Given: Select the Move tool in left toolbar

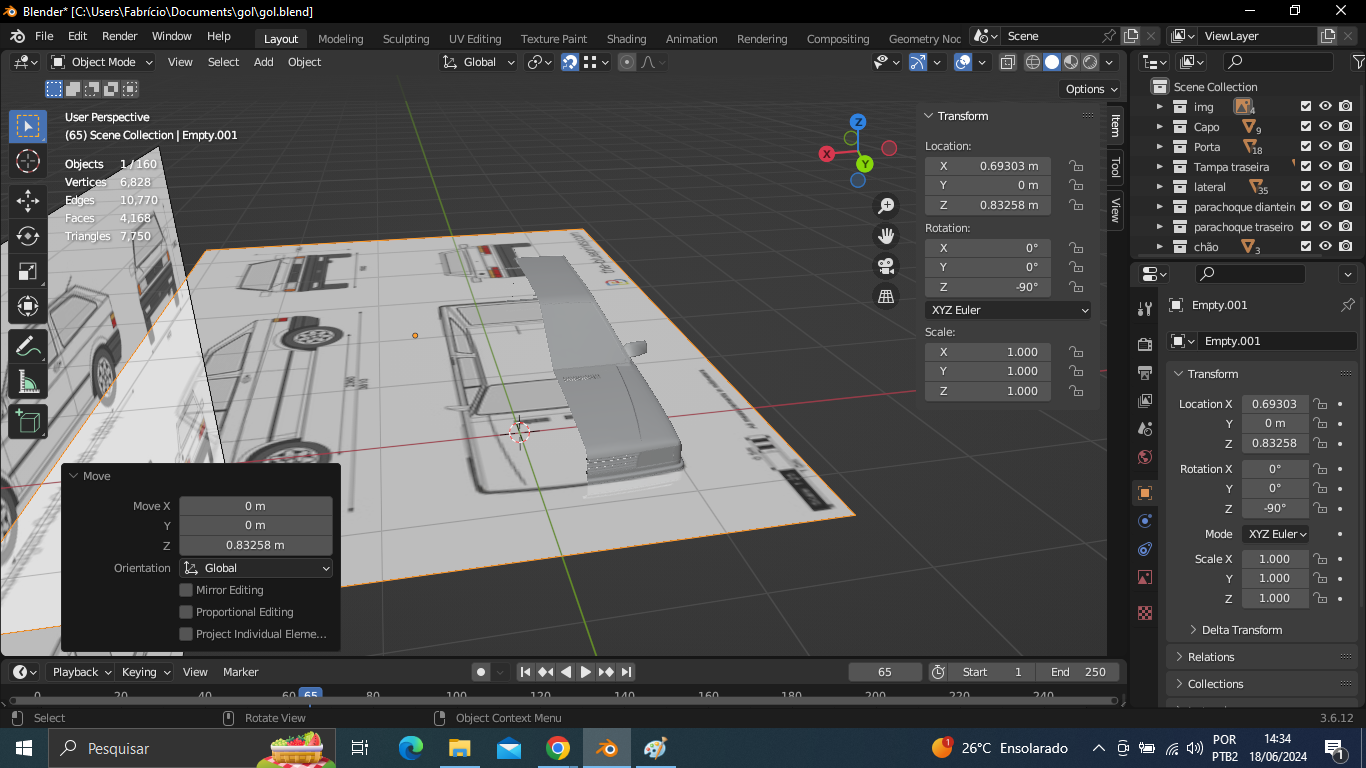Looking at the screenshot, I should 28,200.
